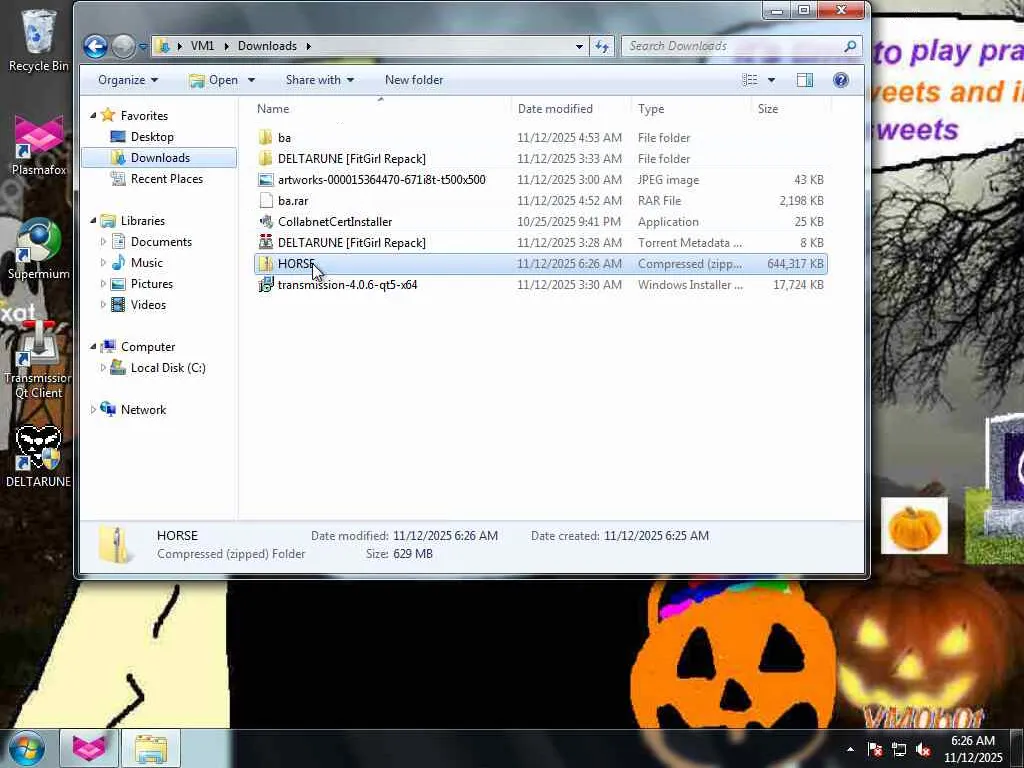
Task: Open Plasmafox from the taskbar
Action: pos(89,748)
